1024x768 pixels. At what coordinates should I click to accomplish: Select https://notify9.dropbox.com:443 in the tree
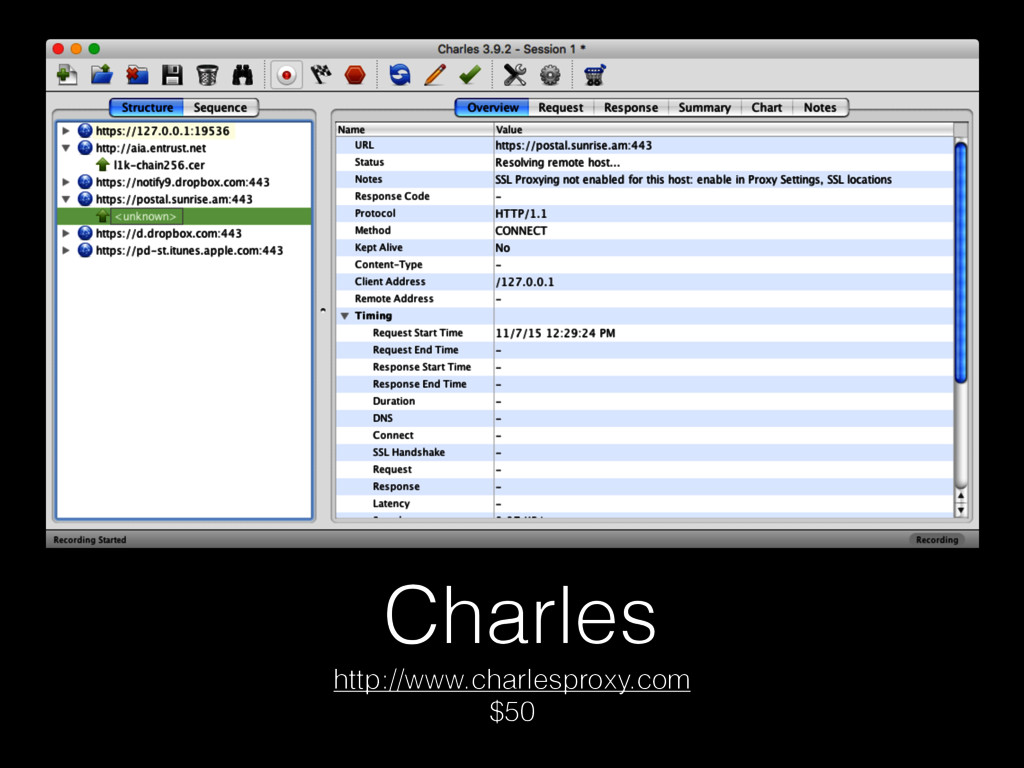click(x=182, y=182)
